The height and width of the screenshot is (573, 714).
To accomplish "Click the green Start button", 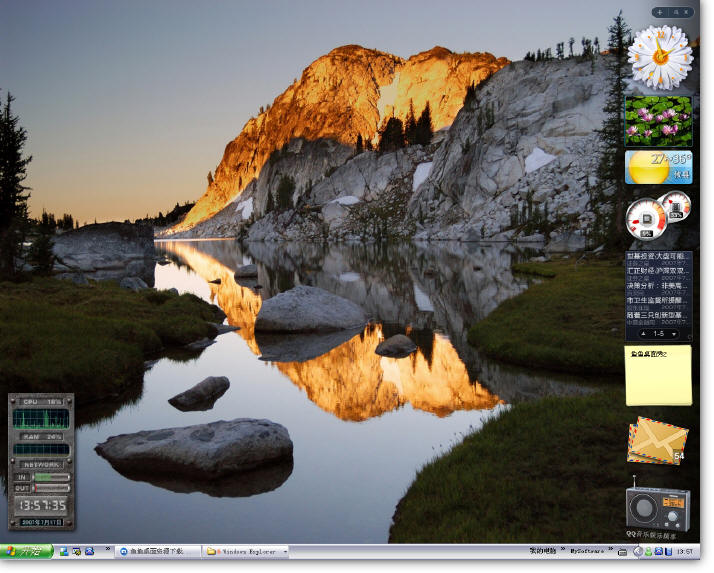I will coord(27,551).
